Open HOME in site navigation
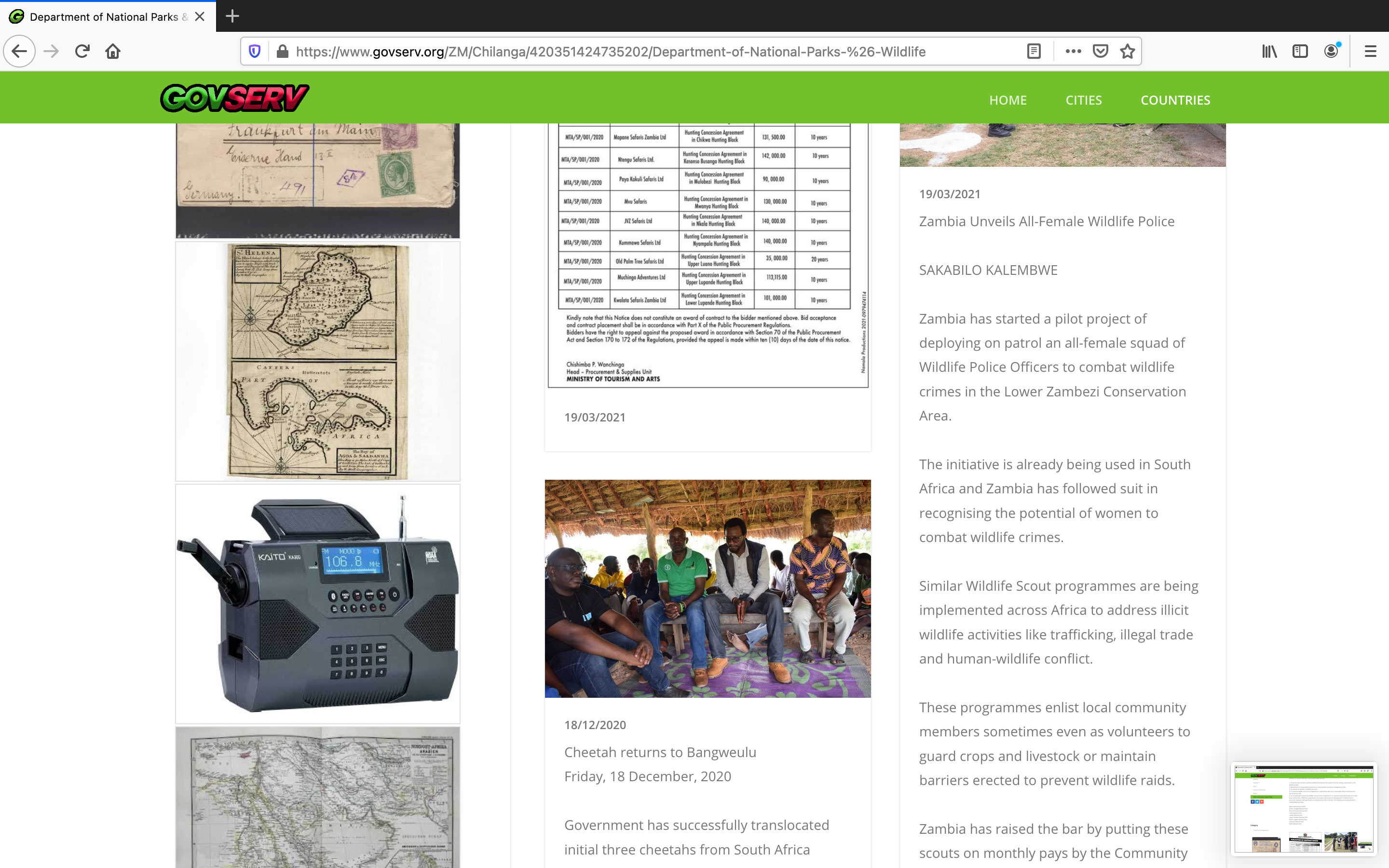The width and height of the screenshot is (1389, 868). click(x=1008, y=100)
